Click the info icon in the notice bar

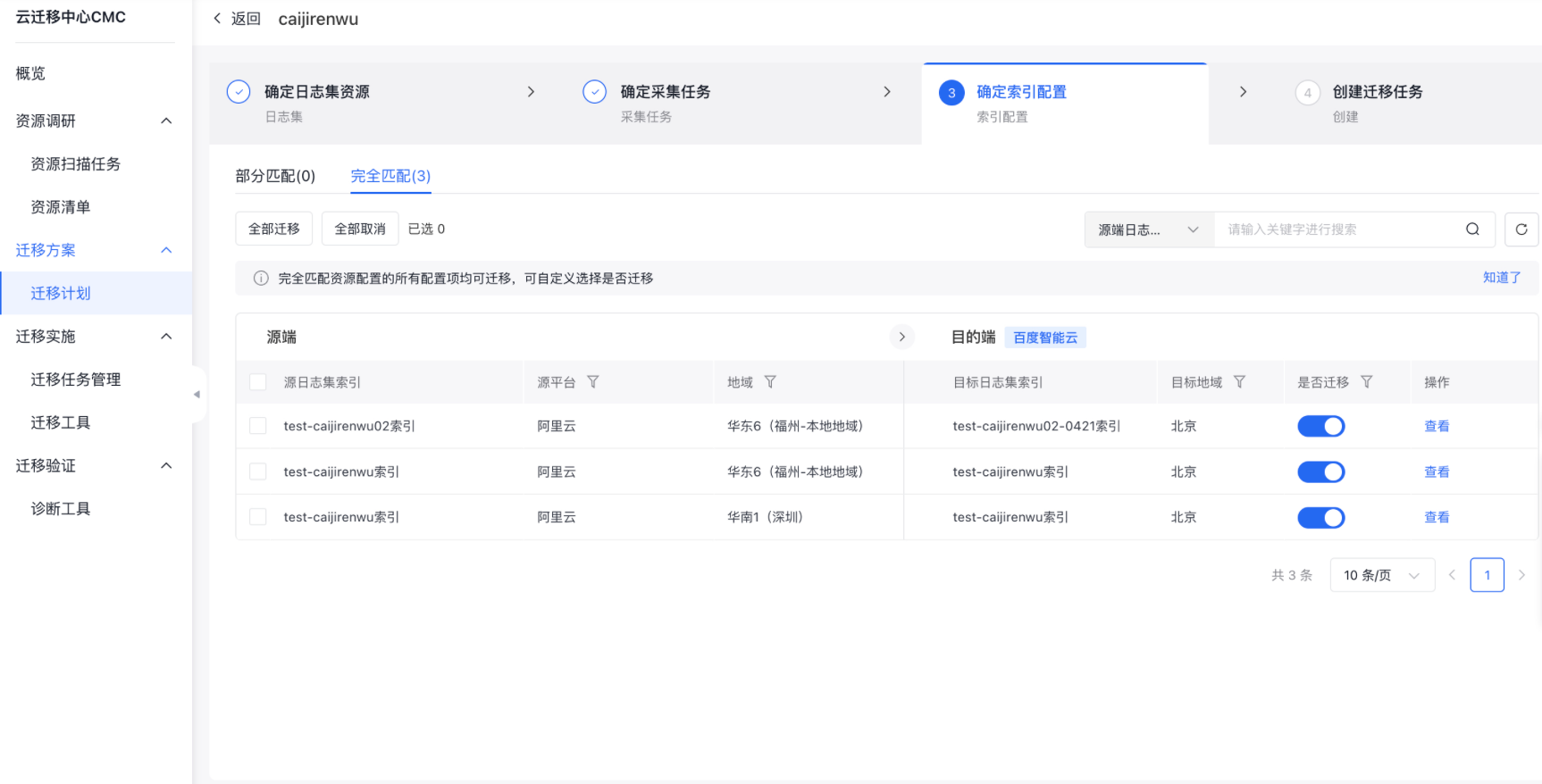(261, 279)
